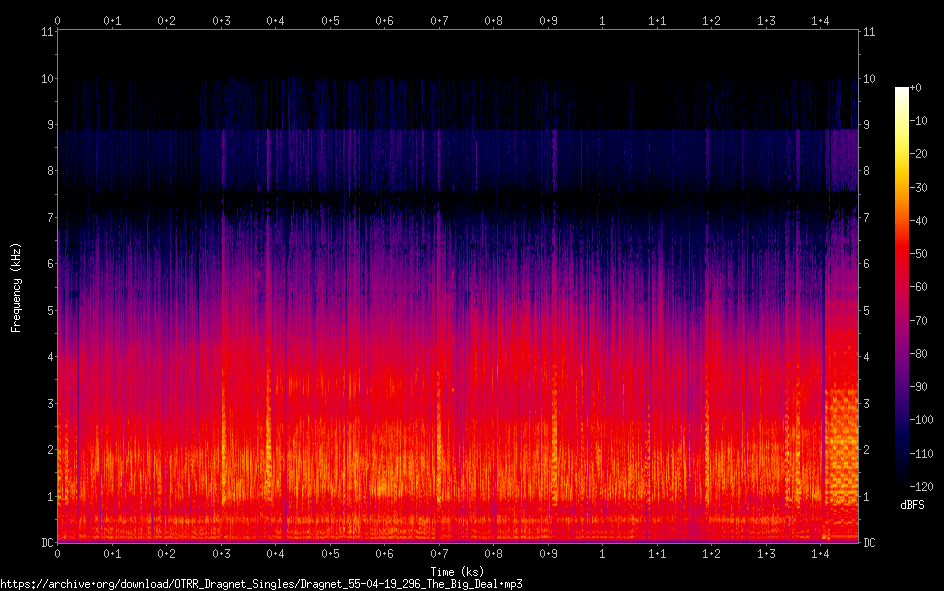Click the 'dBFS' label under the color bar
This screenshot has height=591, width=944.
click(912, 505)
